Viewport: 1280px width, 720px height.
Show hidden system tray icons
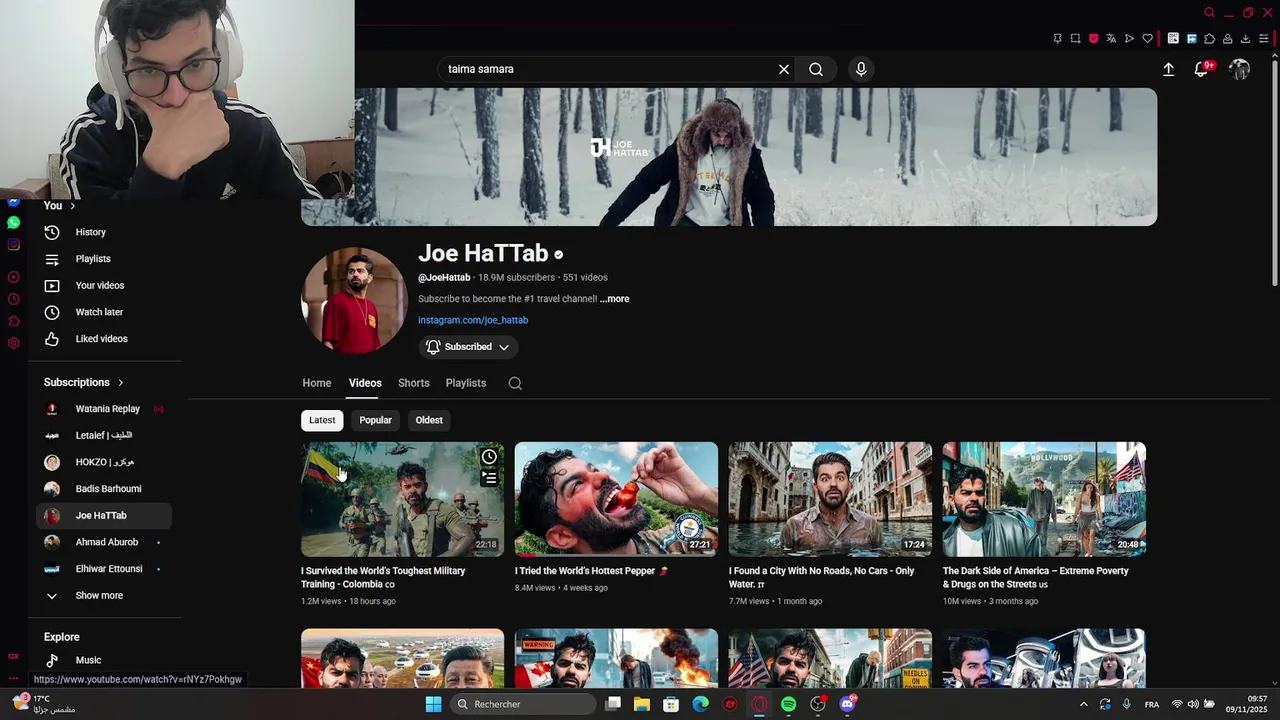pyautogui.click(x=1083, y=704)
